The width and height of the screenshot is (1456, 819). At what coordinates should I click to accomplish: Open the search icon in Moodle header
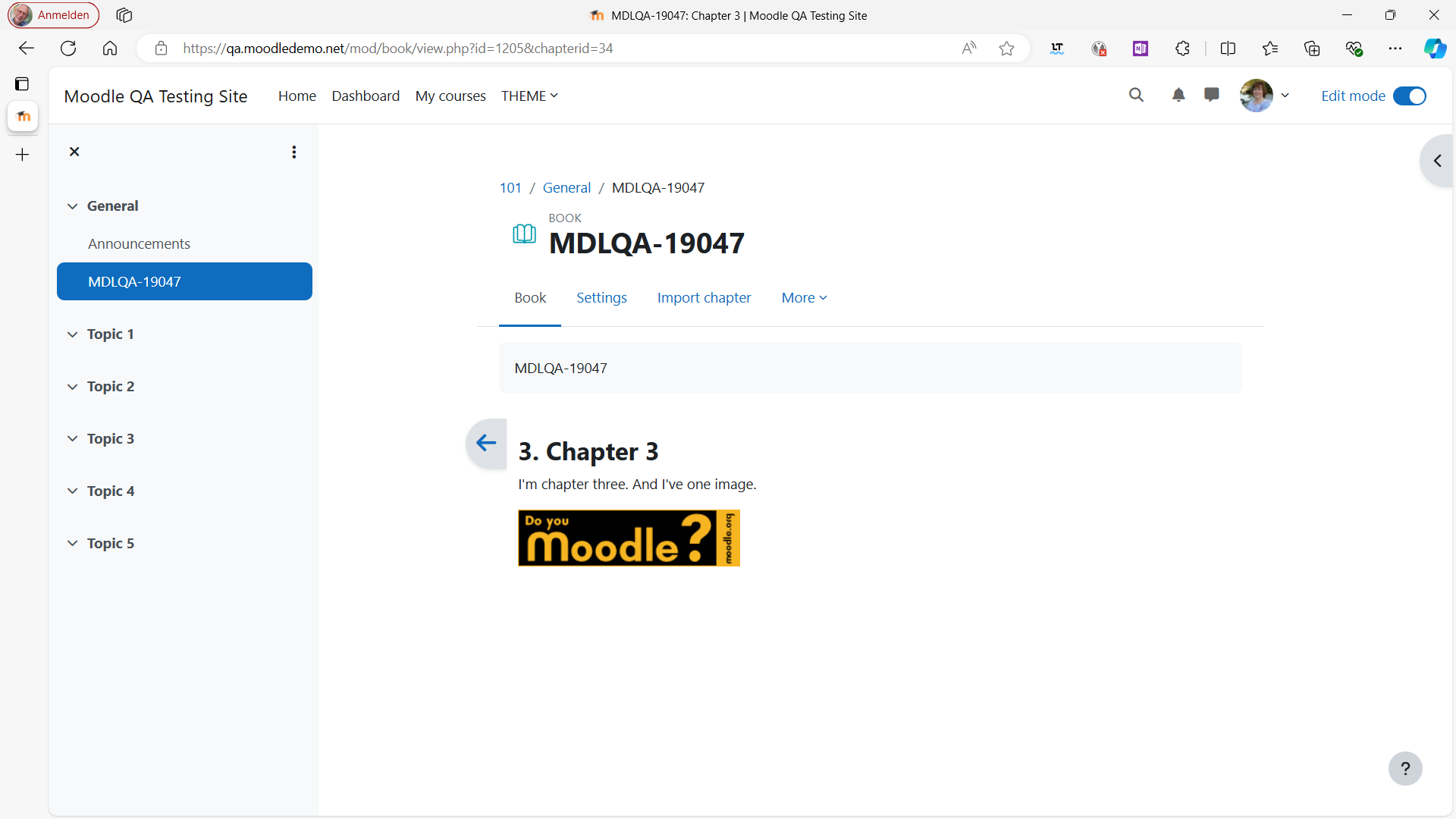[1136, 96]
